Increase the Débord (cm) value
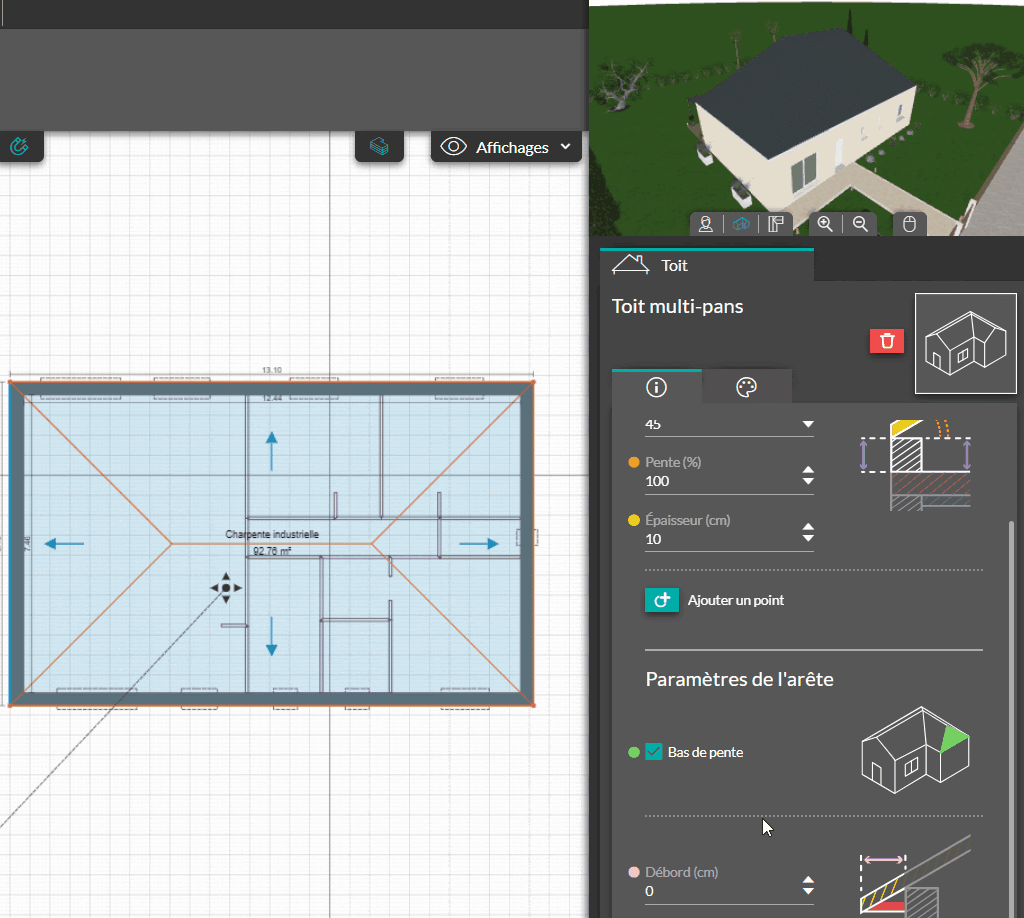This screenshot has width=1024, height=918. 808,882
